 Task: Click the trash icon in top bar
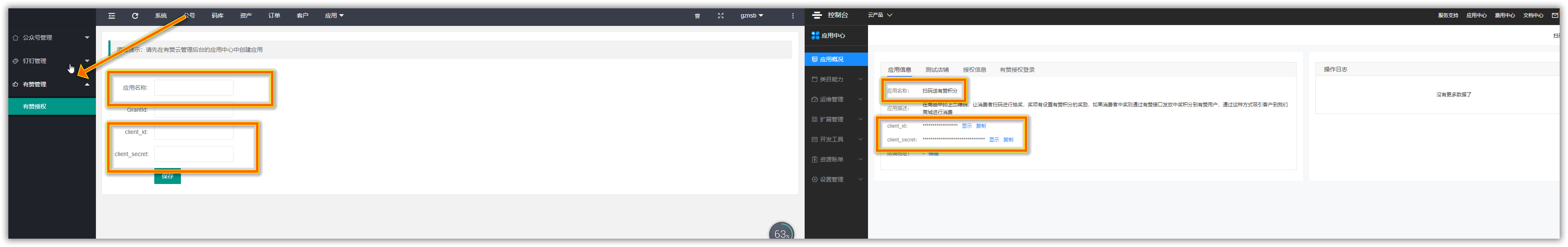[697, 16]
